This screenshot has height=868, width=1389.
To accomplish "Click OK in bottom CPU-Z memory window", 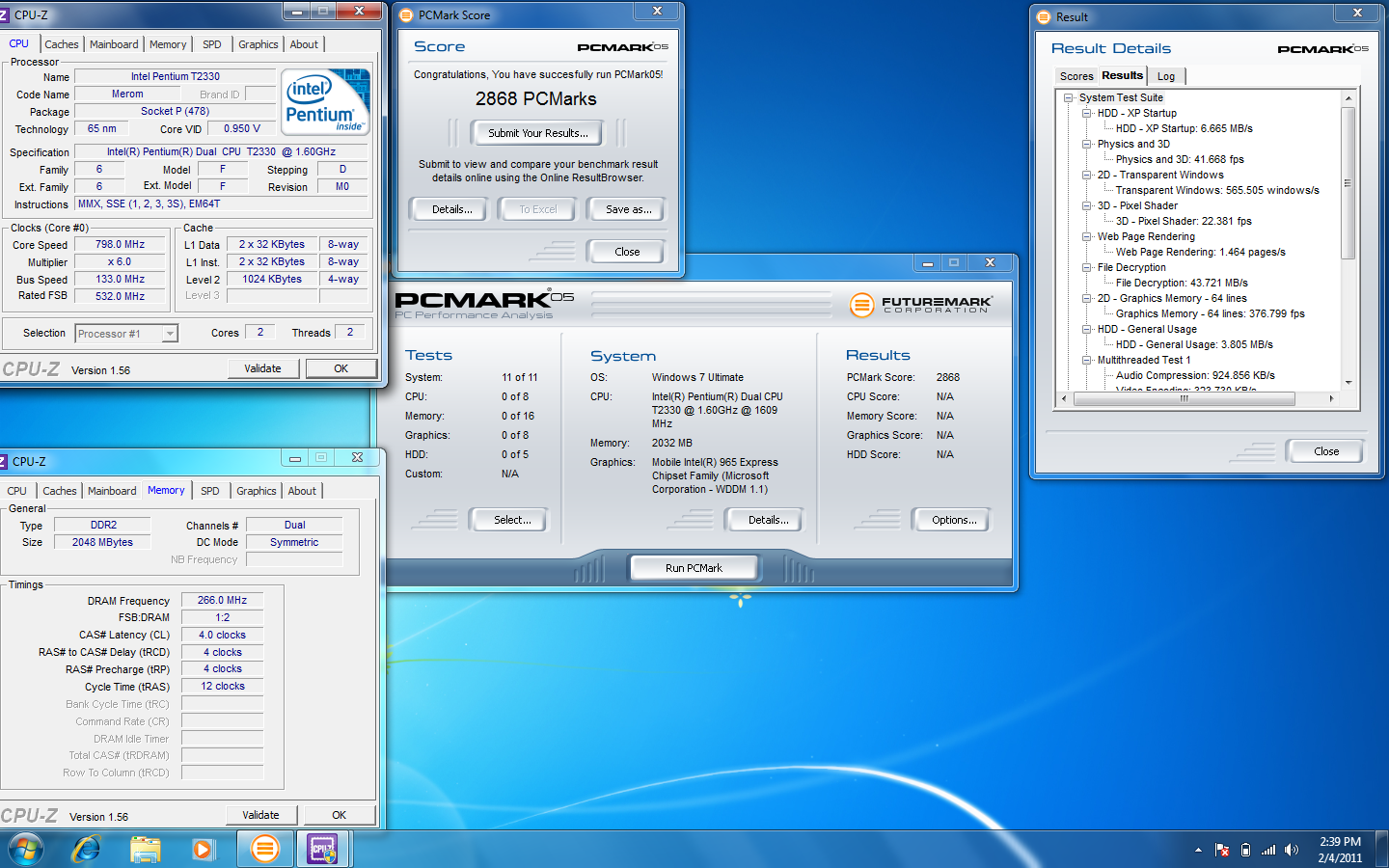I will (x=340, y=815).
